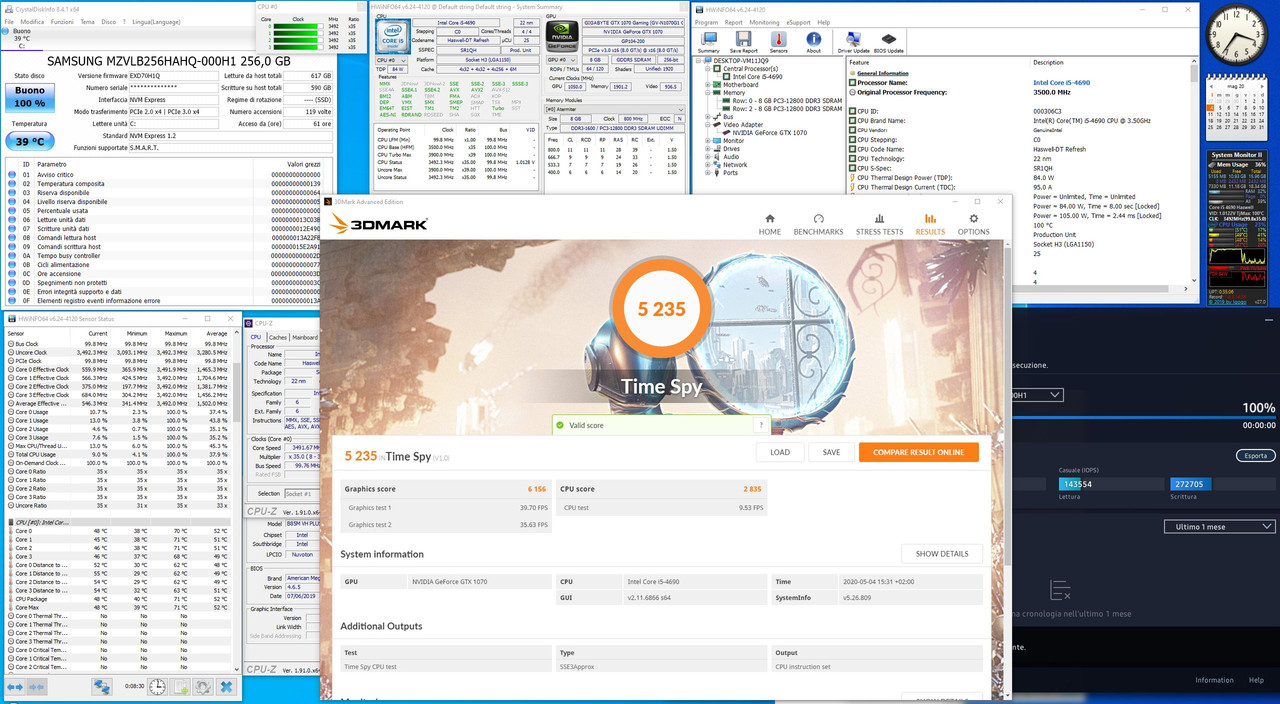Click Core 0 usage bar in CPU #0 window
Image resolution: width=1280 pixels, height=704 pixels.
tap(296, 25)
